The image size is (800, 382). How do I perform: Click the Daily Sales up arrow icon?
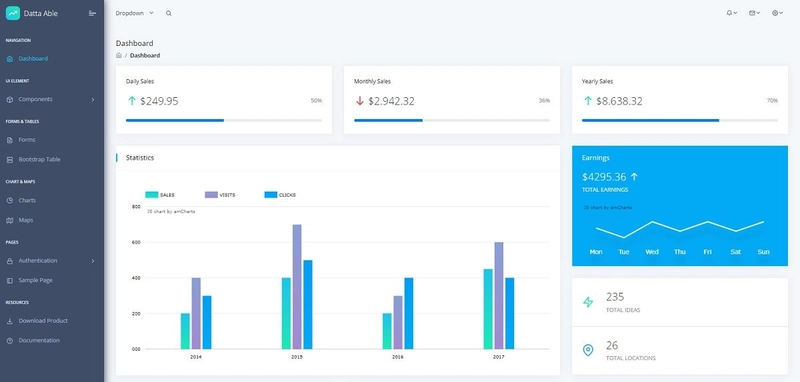click(132, 101)
